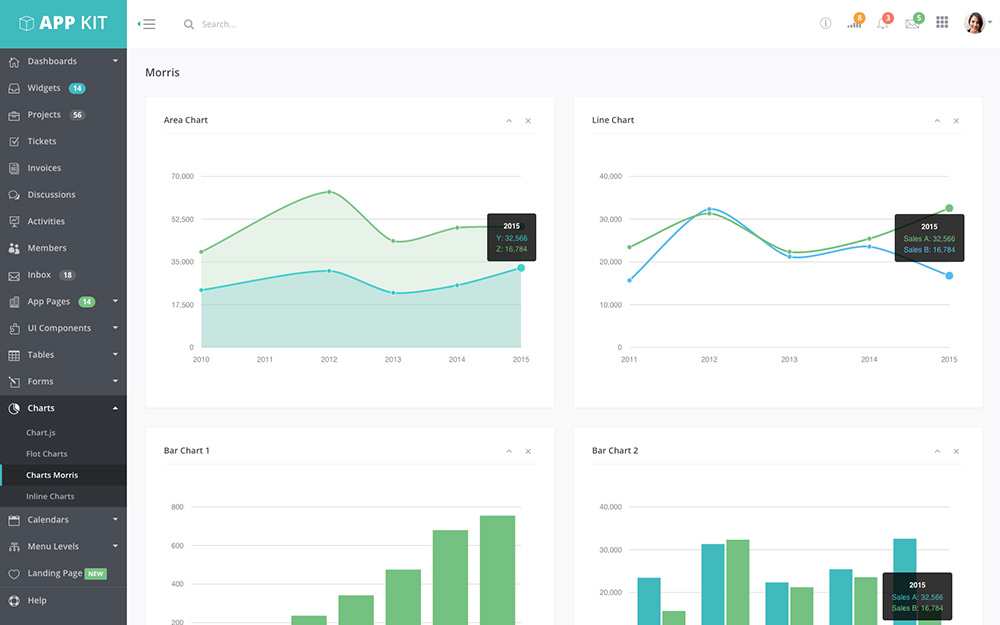The height and width of the screenshot is (625, 1000).
Task: Collapse sidebar with hamburger menu icon
Action: pos(147,24)
